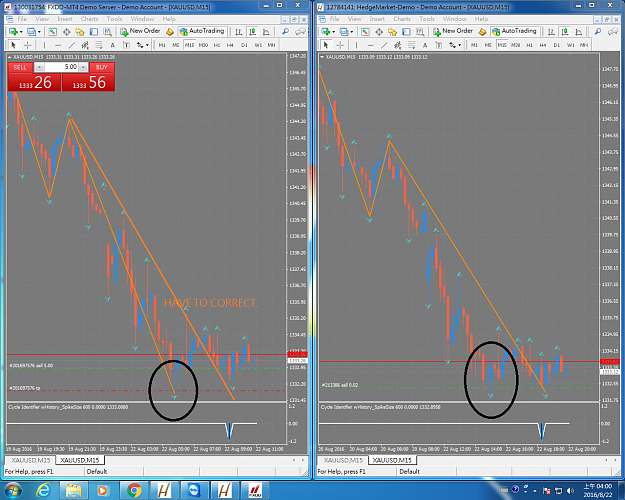Select horizontal line tool in FXDD window
The height and width of the screenshot is (500, 625).
[x=58, y=45]
